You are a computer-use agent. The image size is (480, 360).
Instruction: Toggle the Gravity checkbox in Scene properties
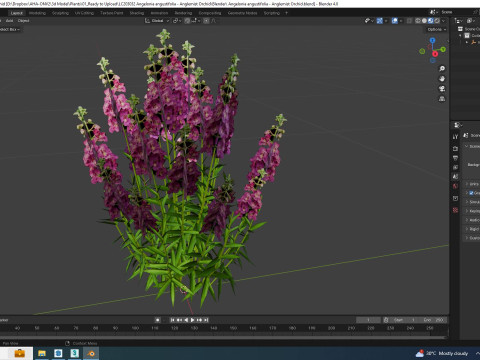pos(471,193)
